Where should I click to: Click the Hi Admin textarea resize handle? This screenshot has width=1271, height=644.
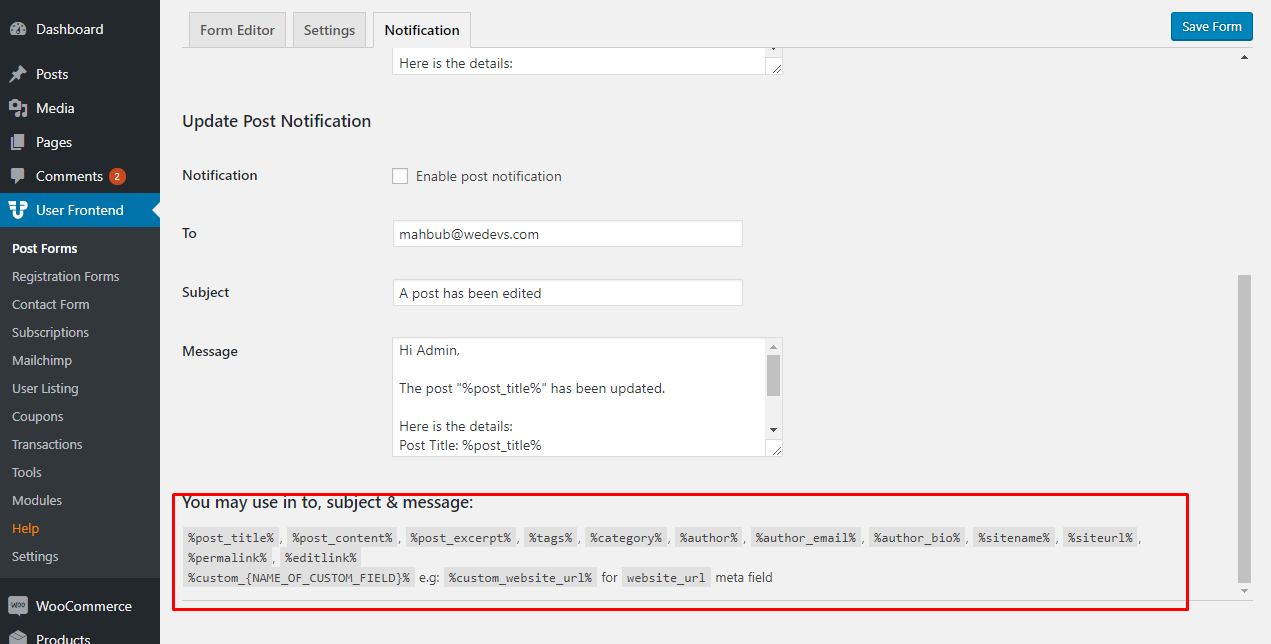pos(774,448)
